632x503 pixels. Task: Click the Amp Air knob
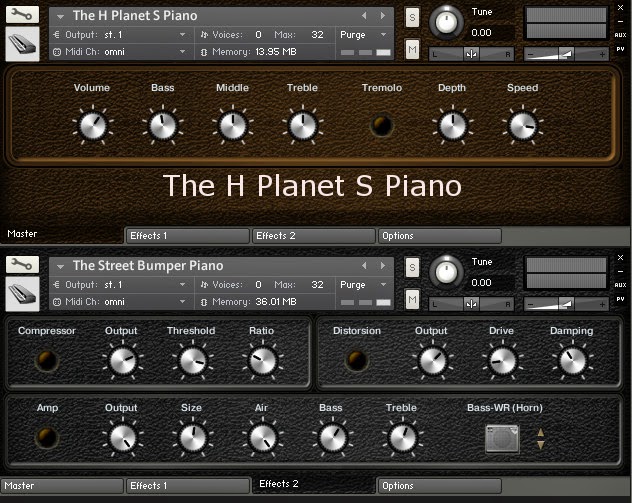263,438
